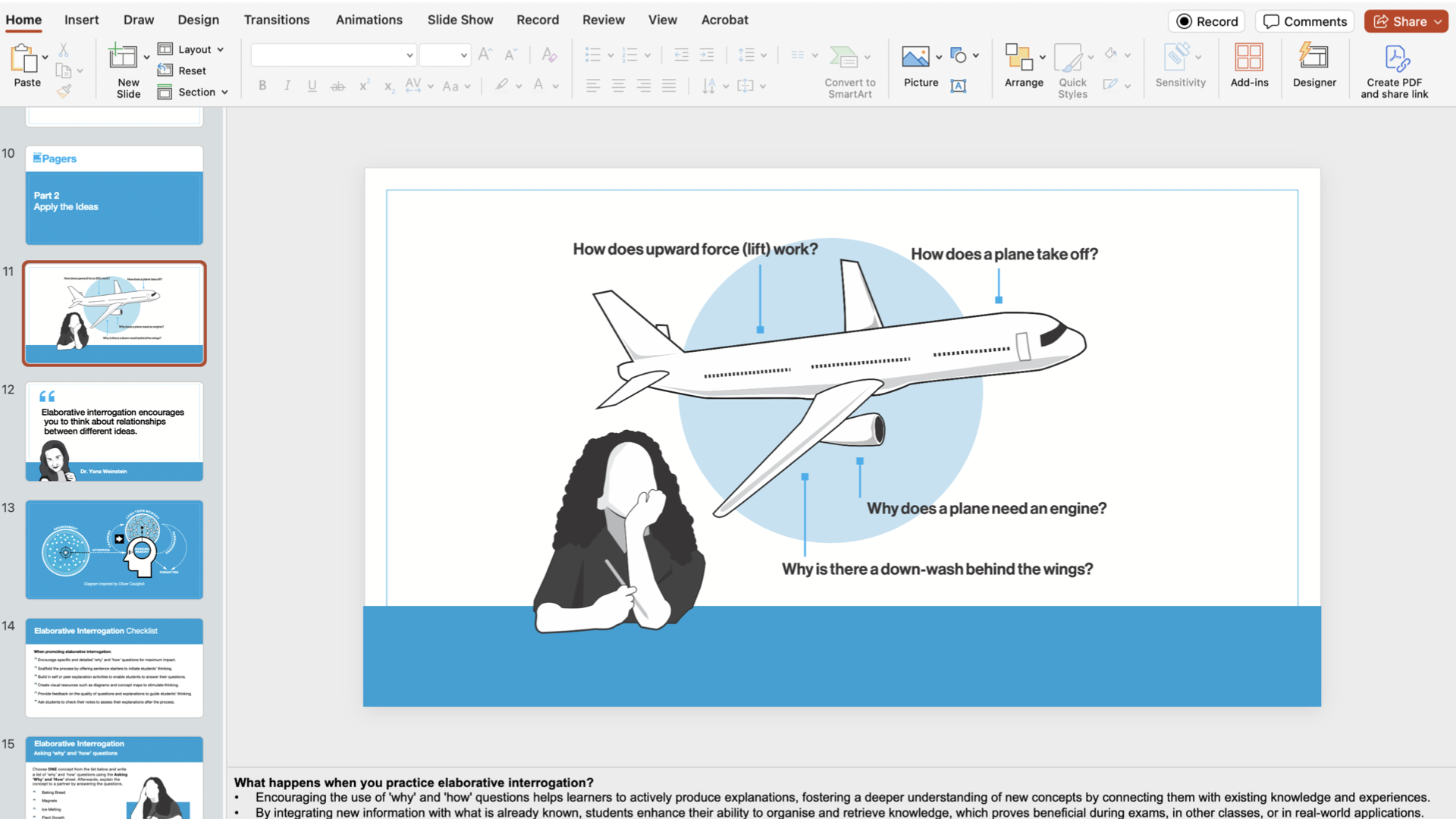The width and height of the screenshot is (1456, 819).
Task: Expand the Paste options arrow
Action: pos(45,58)
